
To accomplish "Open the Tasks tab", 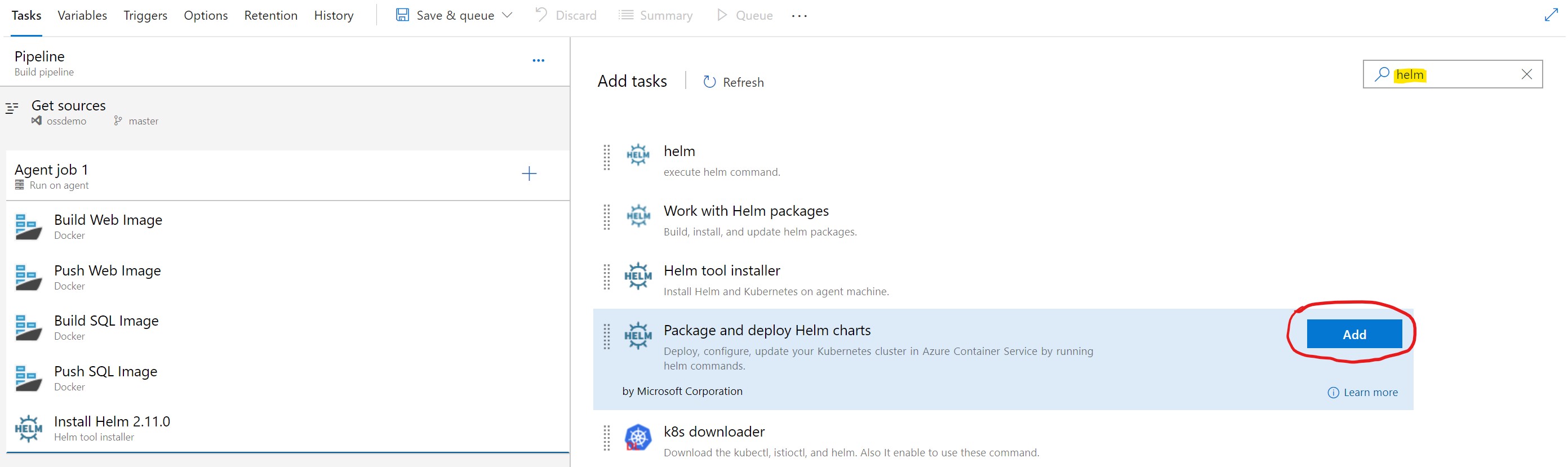I will tap(26, 15).
